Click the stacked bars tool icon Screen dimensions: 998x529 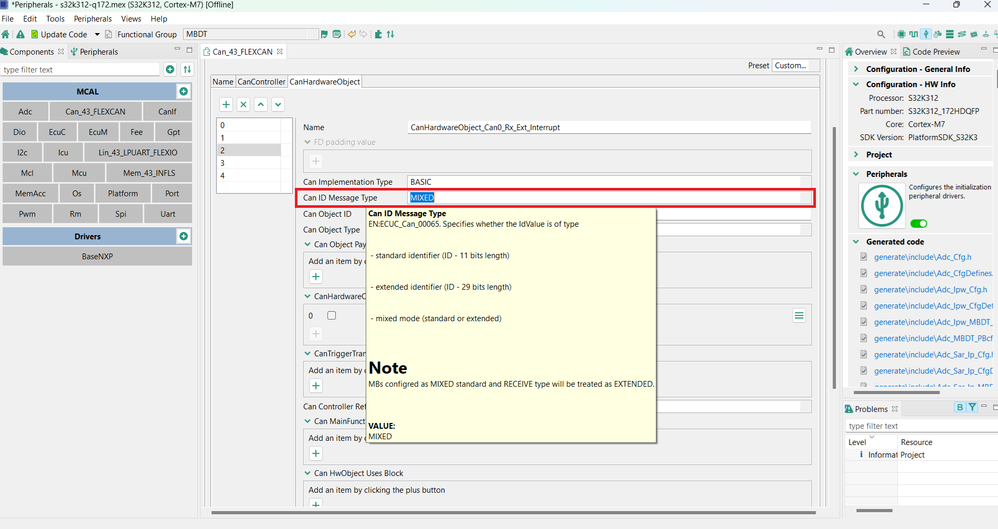(x=950, y=34)
